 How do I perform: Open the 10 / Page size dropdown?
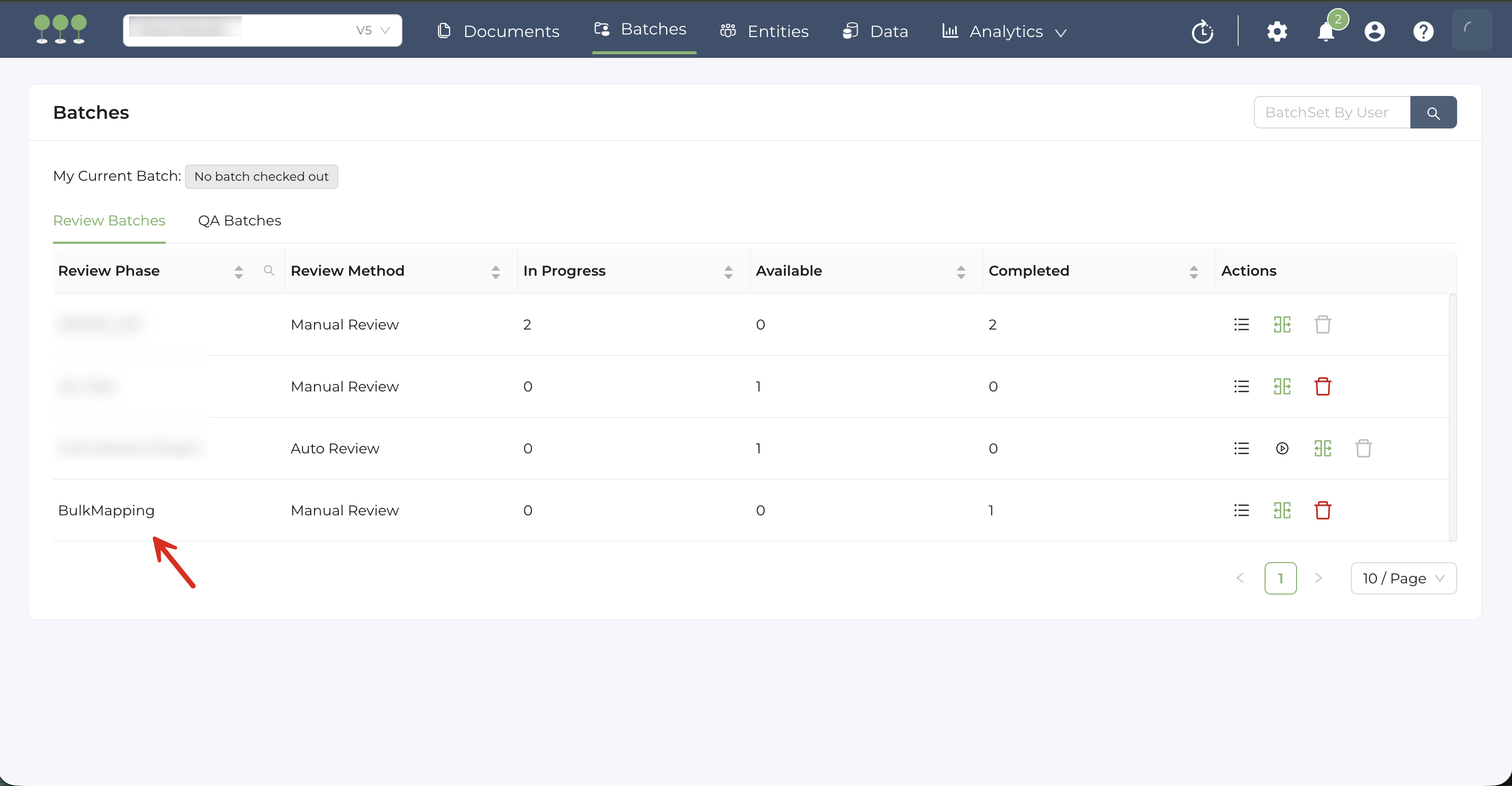click(x=1403, y=578)
